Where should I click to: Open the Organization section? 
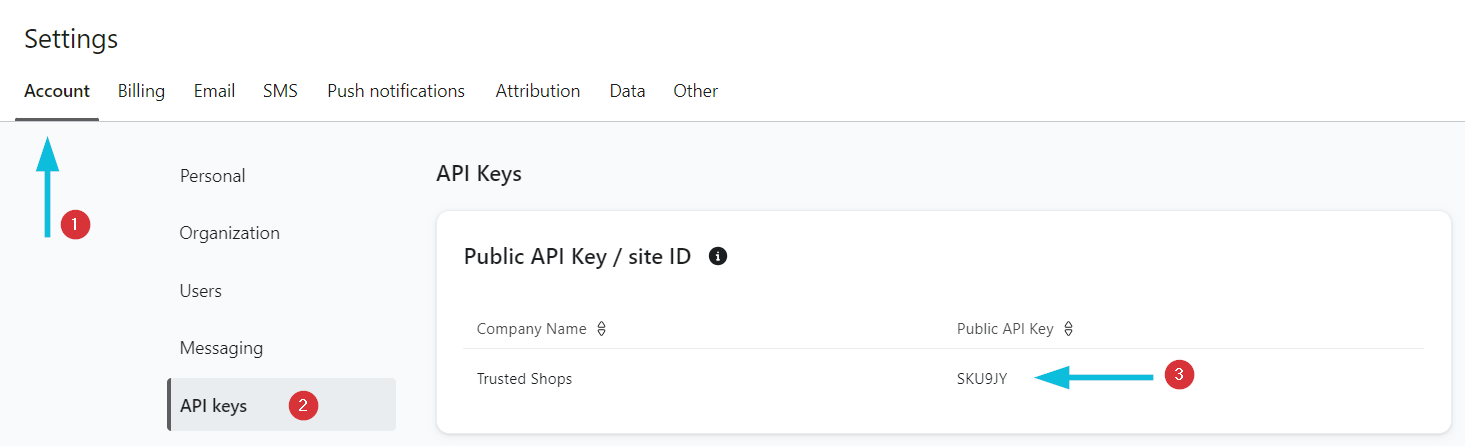click(229, 233)
